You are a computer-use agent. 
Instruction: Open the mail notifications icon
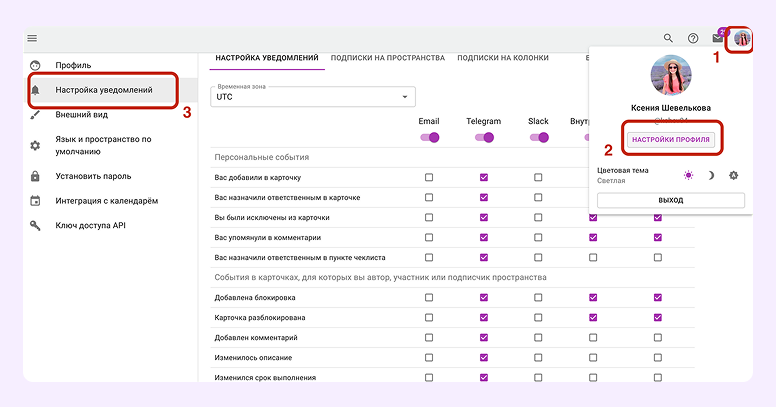click(717, 38)
